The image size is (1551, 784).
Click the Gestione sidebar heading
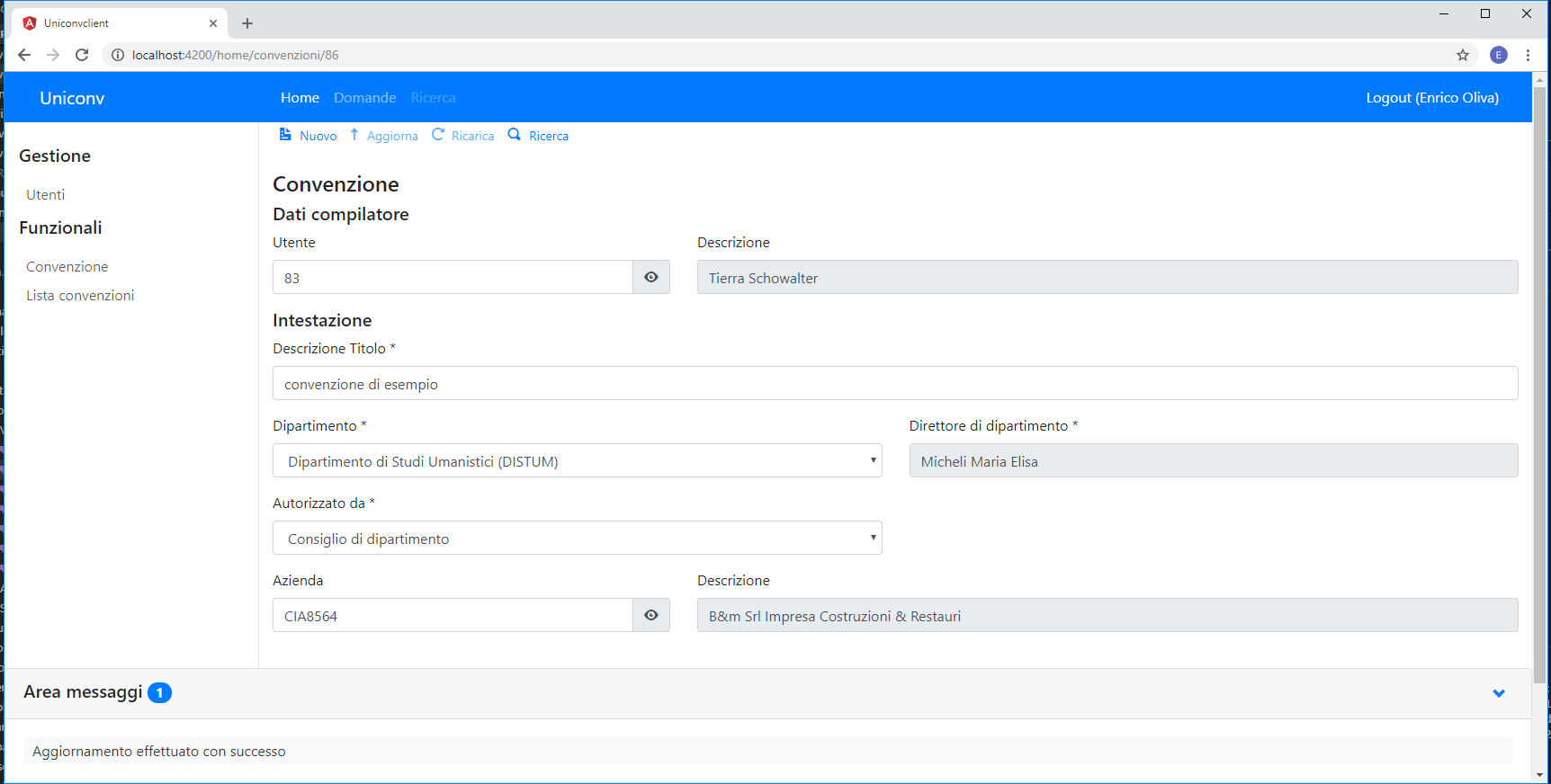point(55,156)
